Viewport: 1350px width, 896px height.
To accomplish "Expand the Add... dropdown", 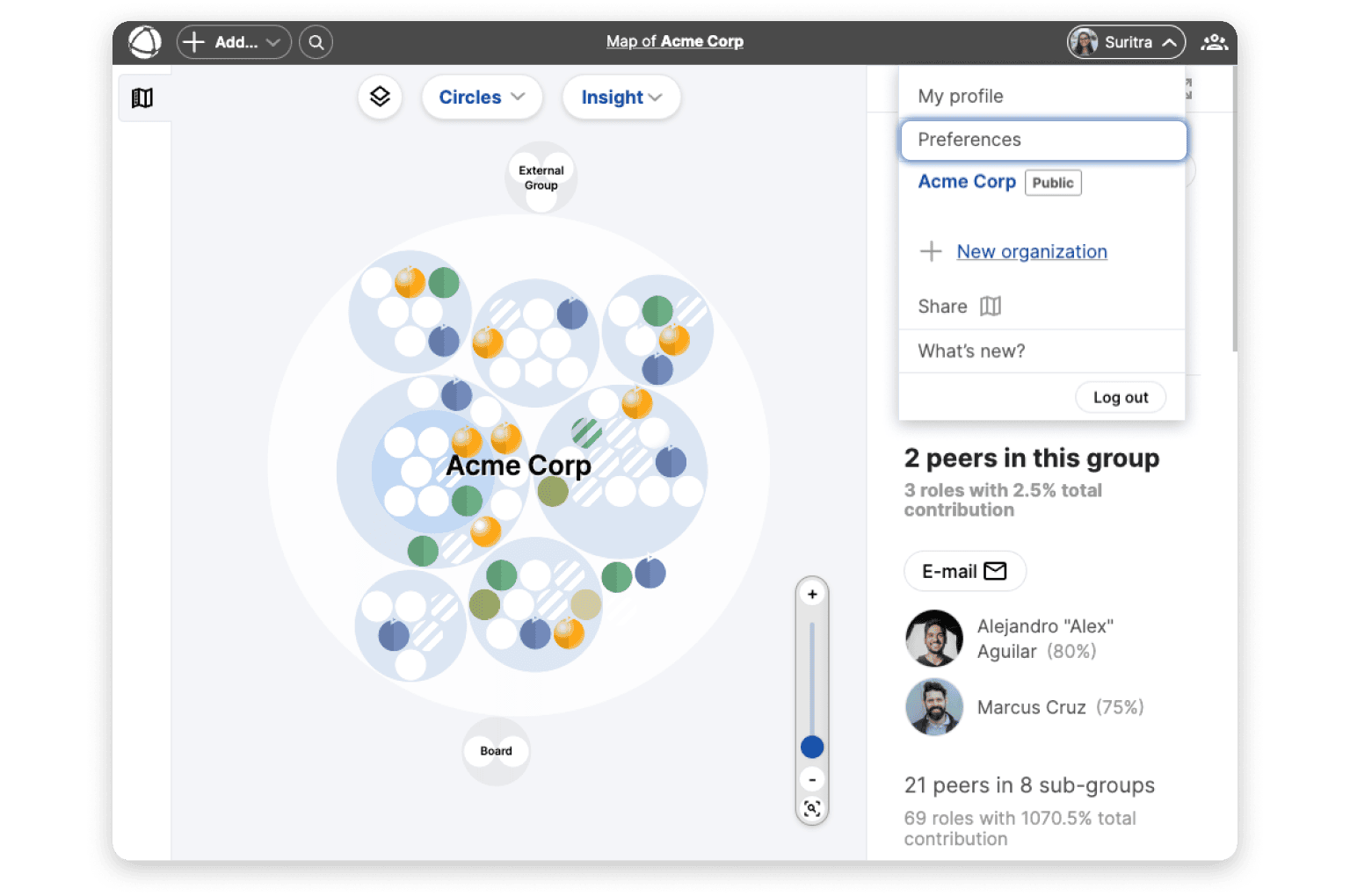I will click(x=234, y=42).
